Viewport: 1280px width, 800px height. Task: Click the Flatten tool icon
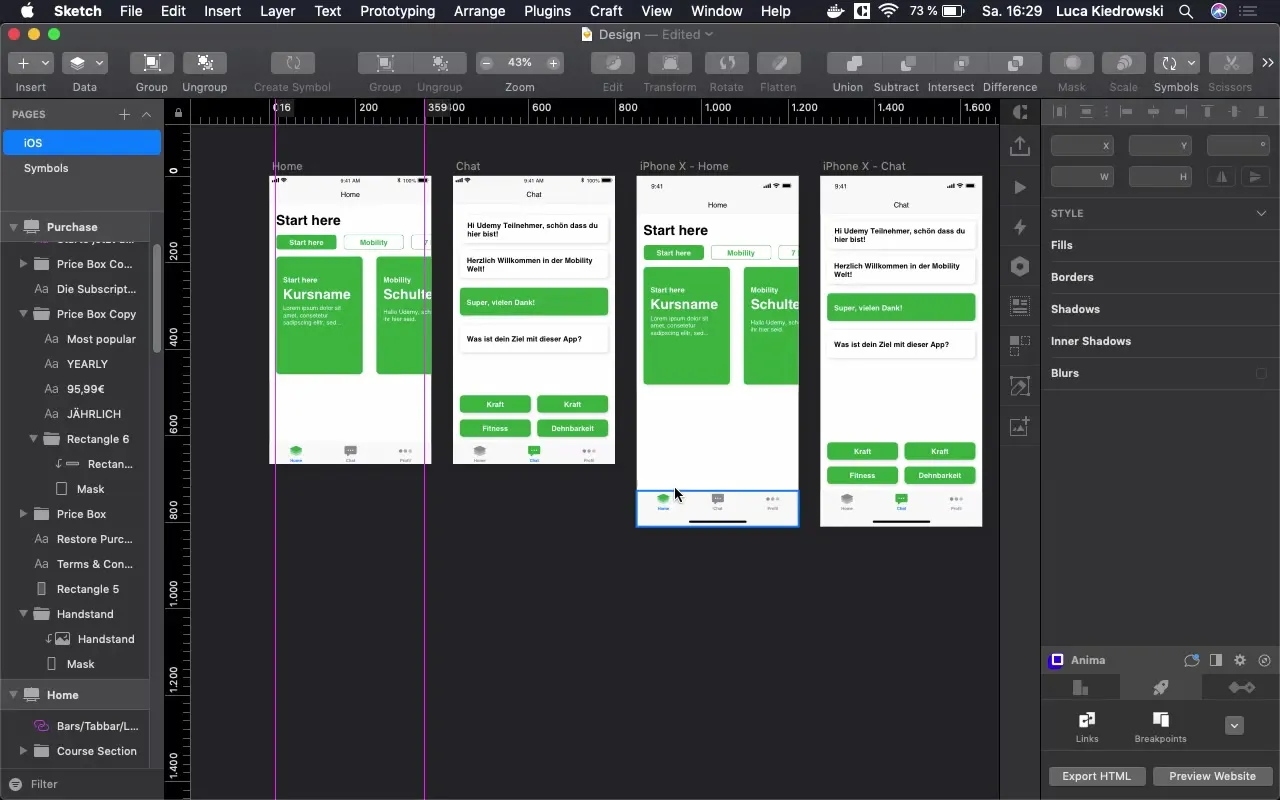778,63
